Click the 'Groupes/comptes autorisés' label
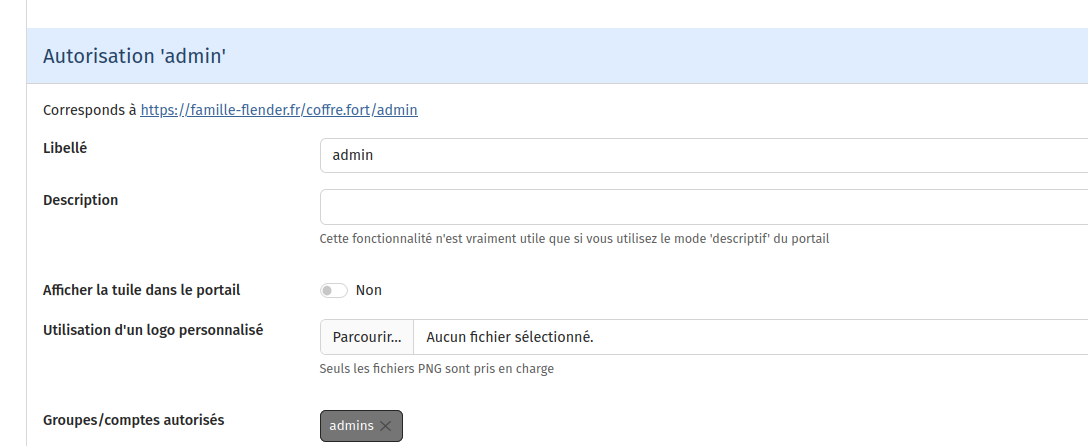The image size is (1088, 446). click(x=133, y=420)
